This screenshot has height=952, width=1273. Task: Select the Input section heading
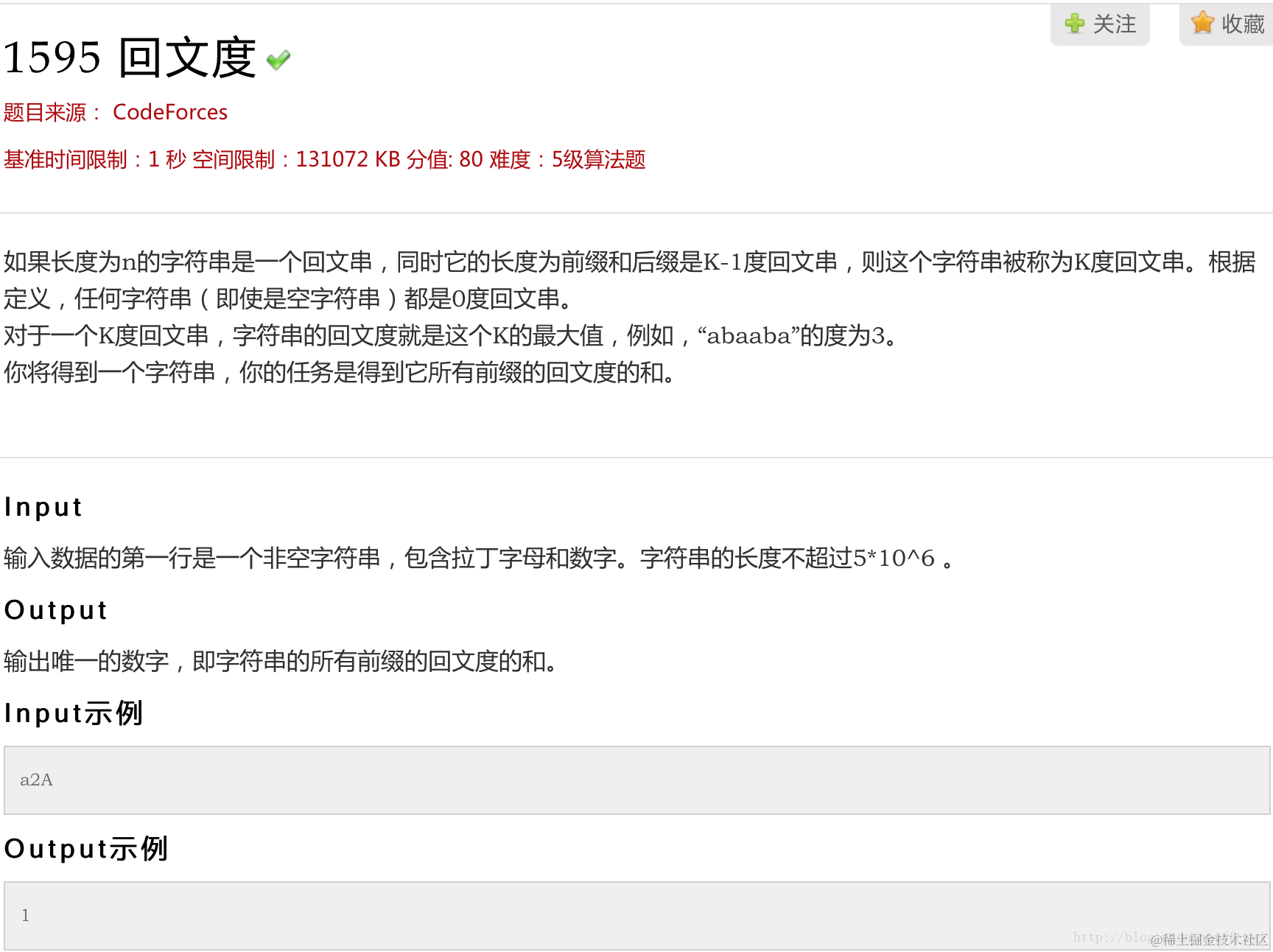[x=43, y=508]
